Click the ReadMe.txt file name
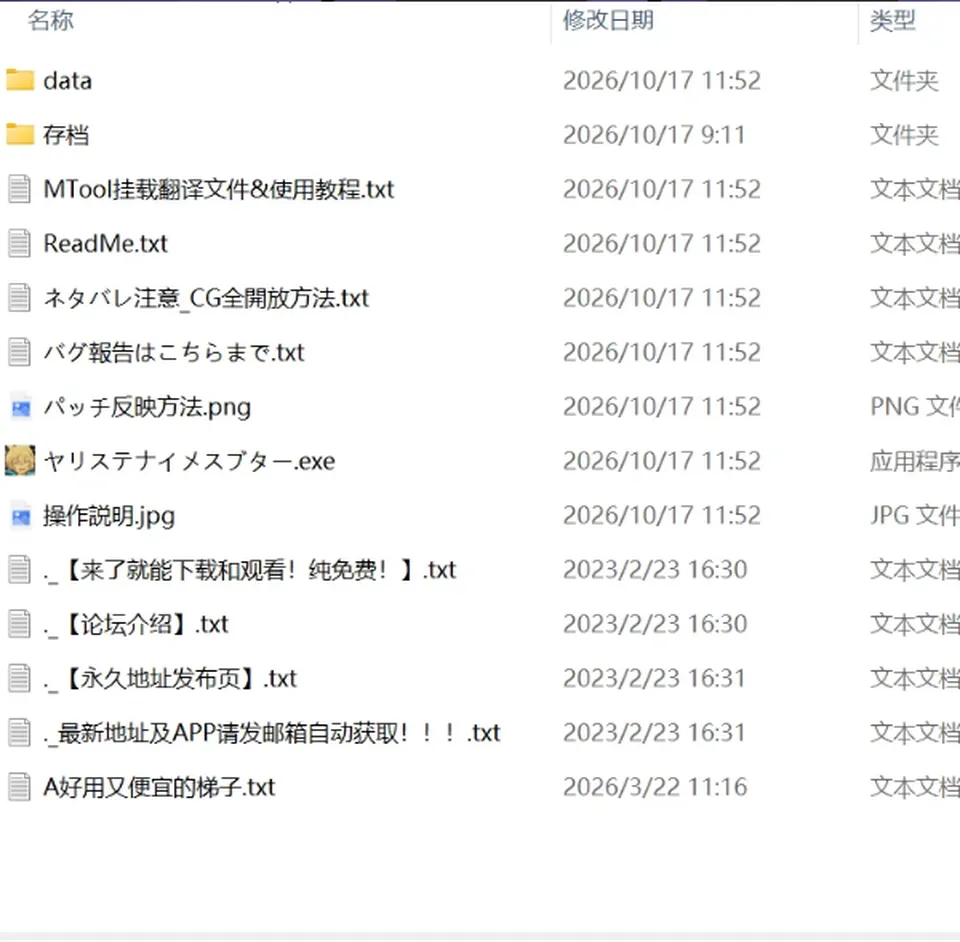The width and height of the screenshot is (960, 942). pos(105,244)
